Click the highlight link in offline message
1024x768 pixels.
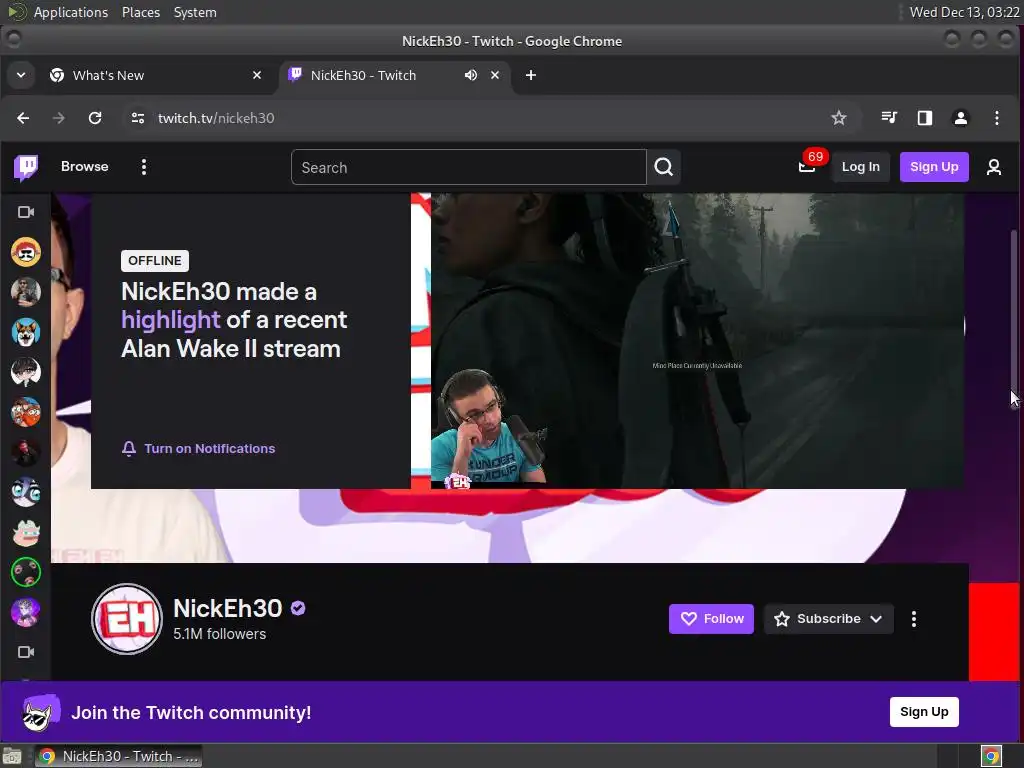170,320
